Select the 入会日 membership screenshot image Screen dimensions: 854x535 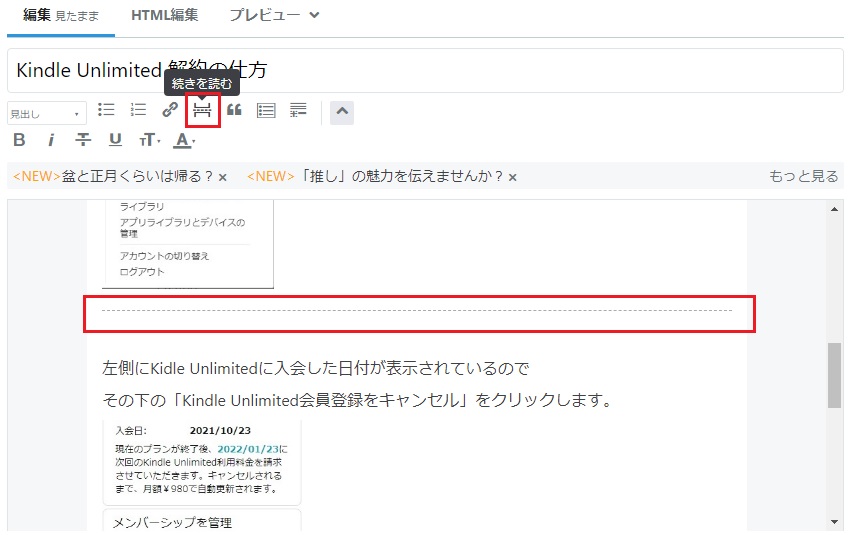click(202, 461)
